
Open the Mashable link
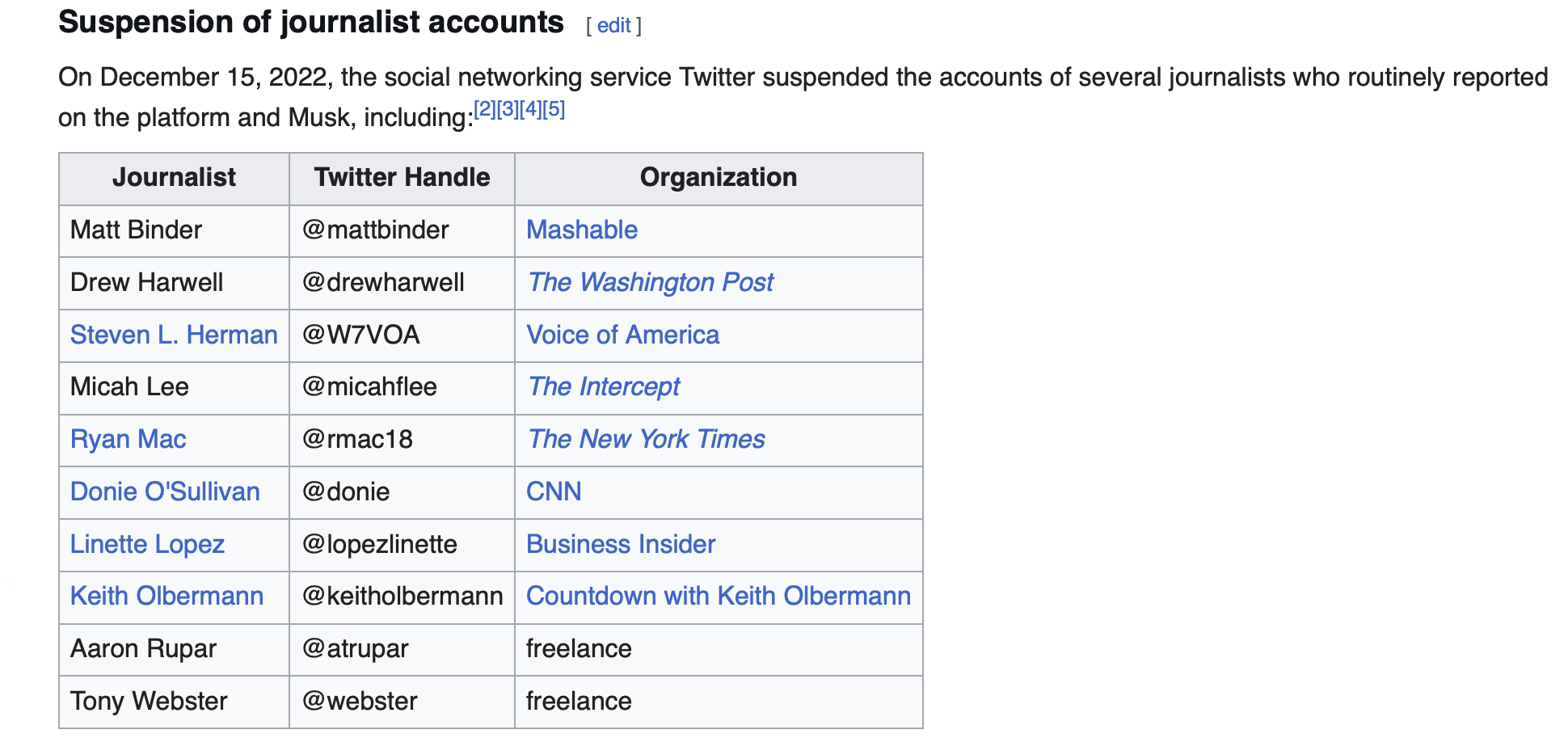582,230
